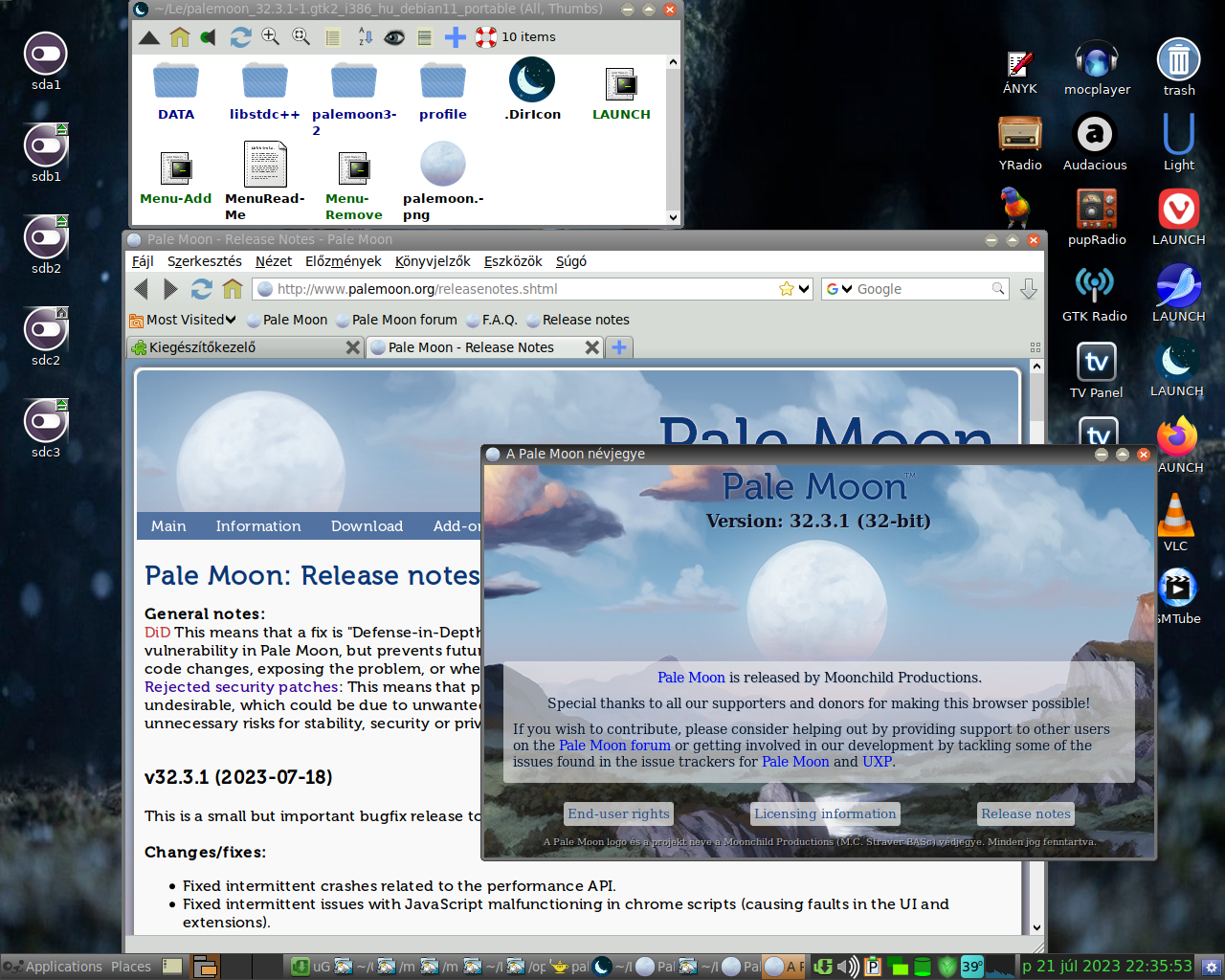Open search engine selector dropdown

click(839, 289)
